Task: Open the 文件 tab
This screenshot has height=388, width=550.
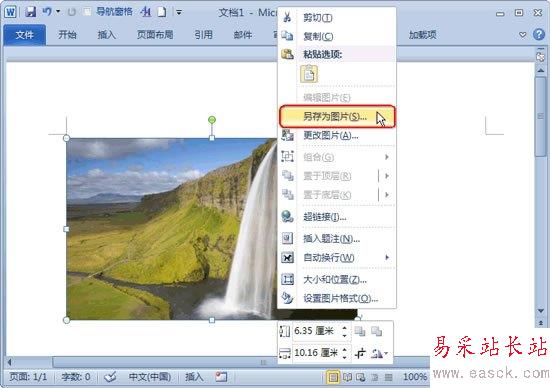Action: (x=25, y=35)
